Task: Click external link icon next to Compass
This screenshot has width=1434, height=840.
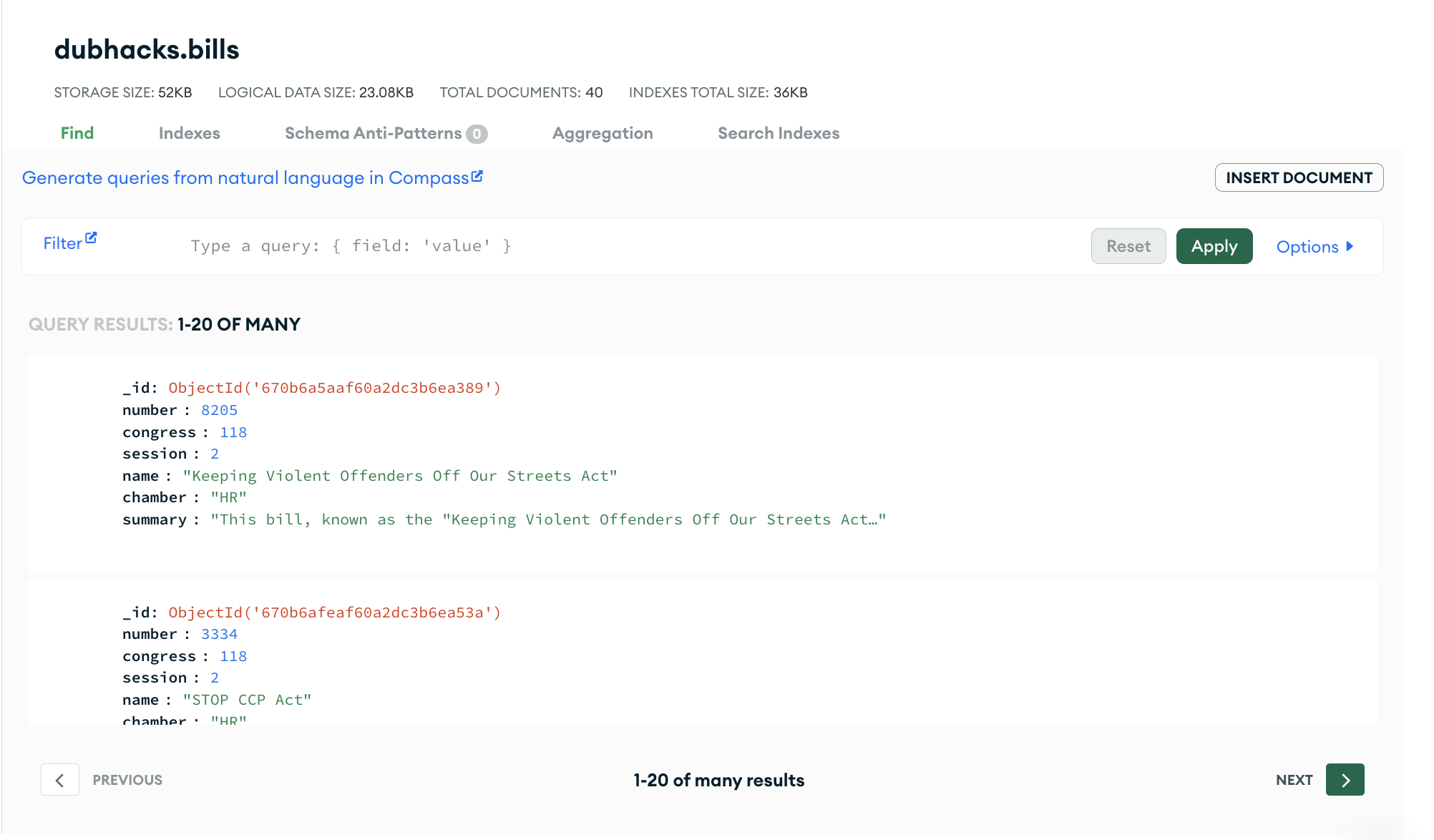Action: [x=477, y=176]
